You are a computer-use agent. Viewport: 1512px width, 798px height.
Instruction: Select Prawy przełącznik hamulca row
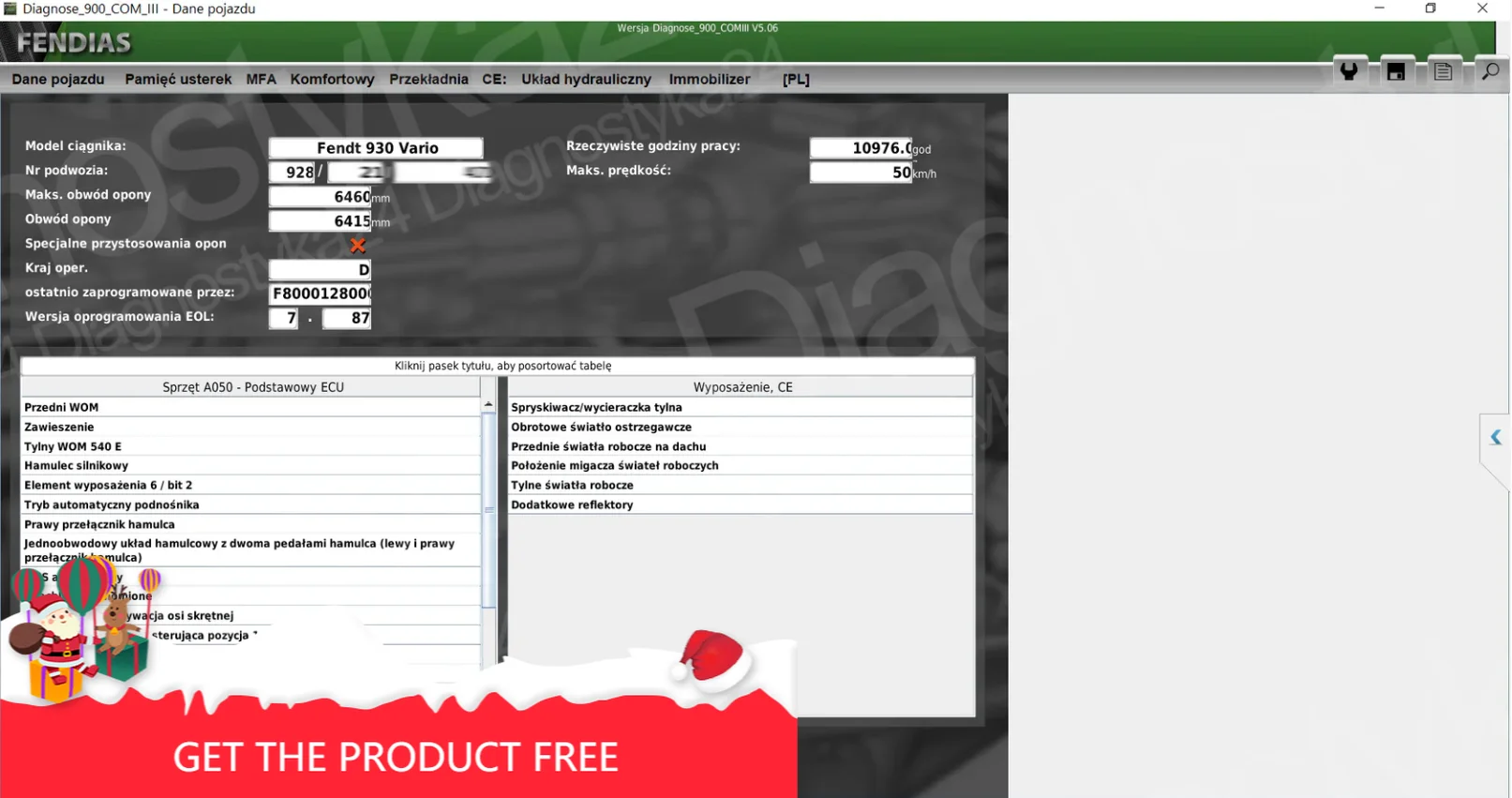251,524
